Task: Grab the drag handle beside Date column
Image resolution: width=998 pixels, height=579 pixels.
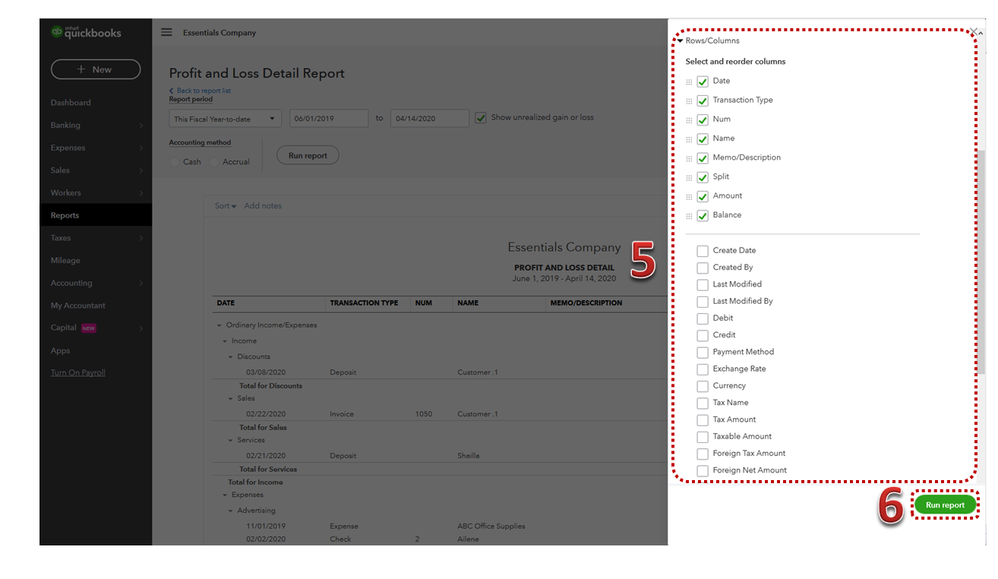Action: [689, 82]
